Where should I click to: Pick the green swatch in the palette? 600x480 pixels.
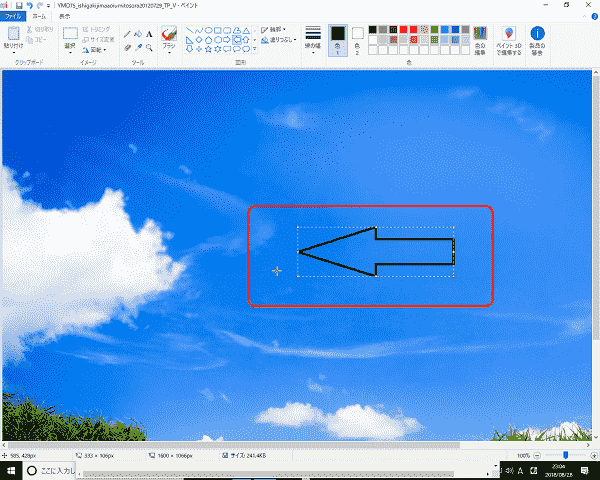pos(434,29)
